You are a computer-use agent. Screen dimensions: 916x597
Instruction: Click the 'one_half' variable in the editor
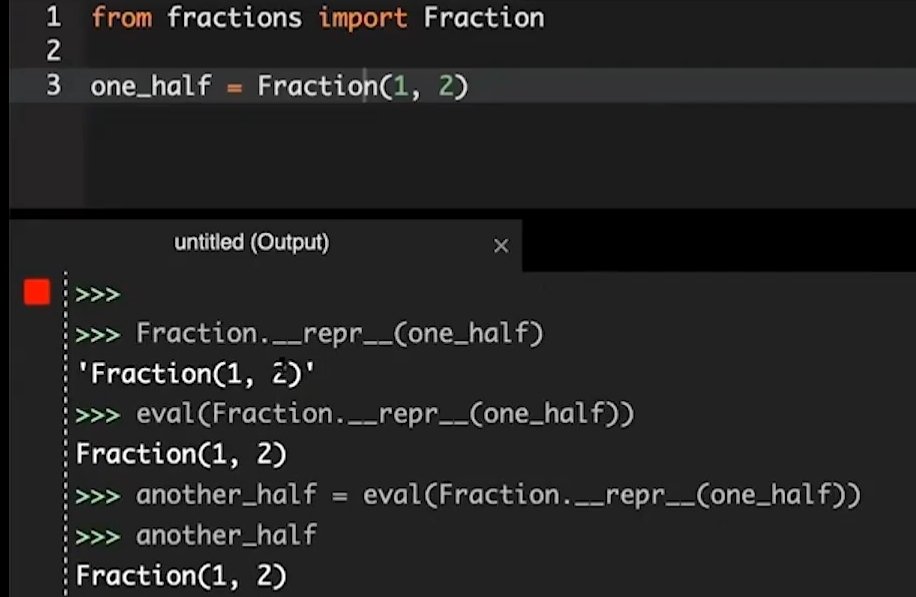[151, 86]
